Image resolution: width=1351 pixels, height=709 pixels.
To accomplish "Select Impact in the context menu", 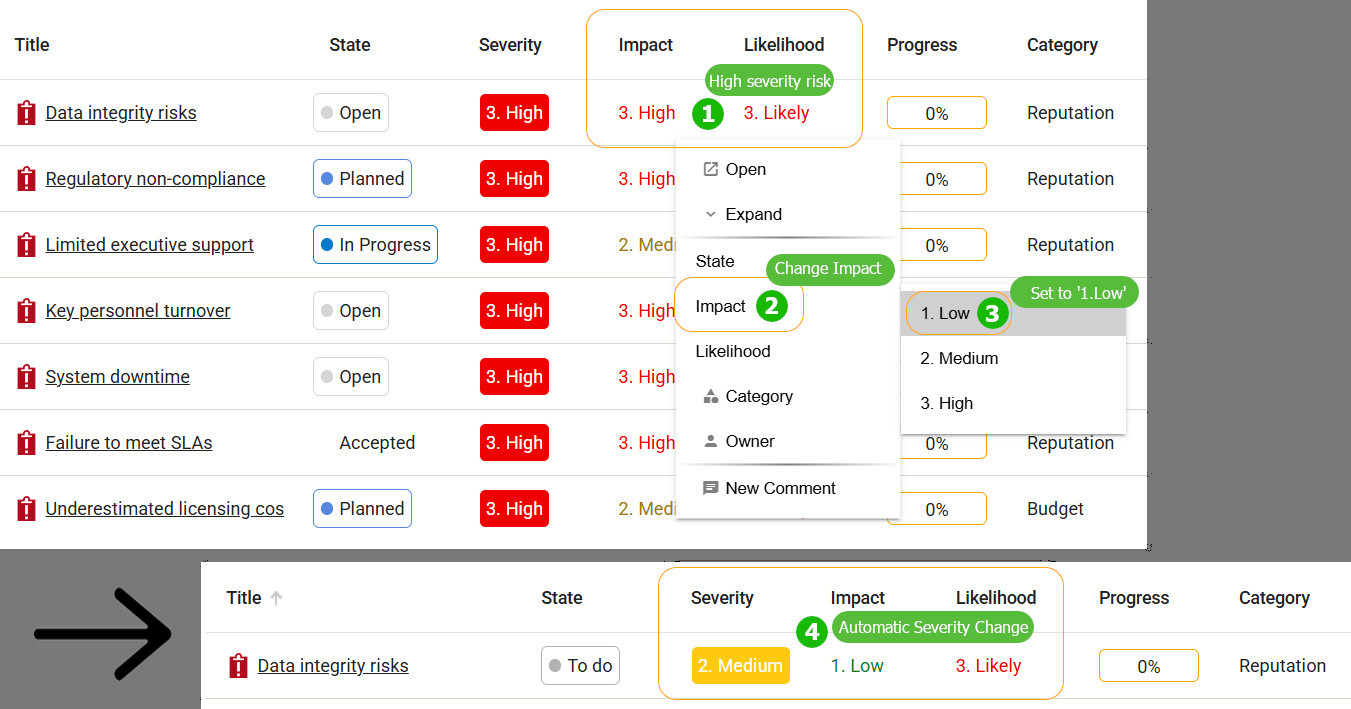I will [721, 306].
